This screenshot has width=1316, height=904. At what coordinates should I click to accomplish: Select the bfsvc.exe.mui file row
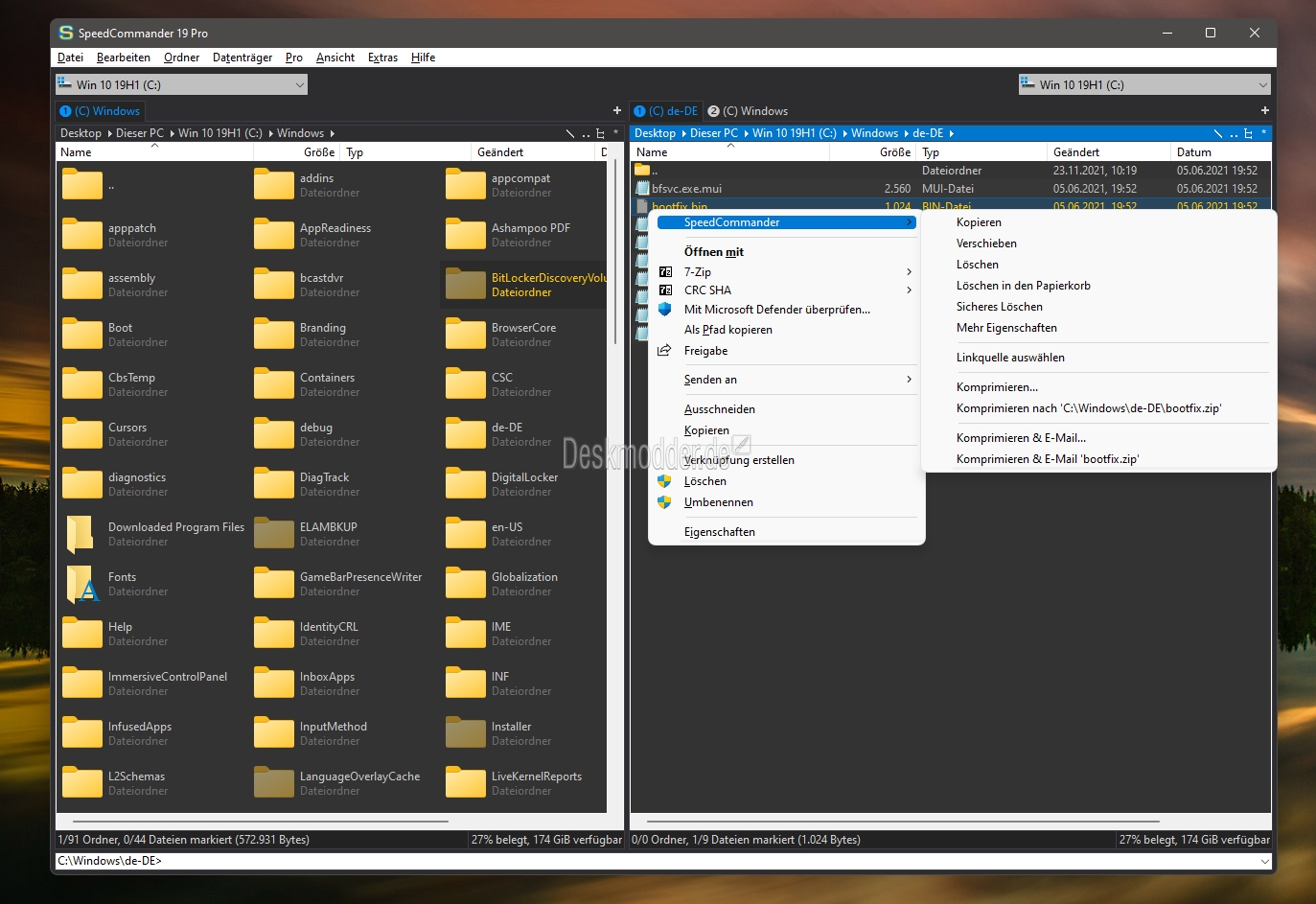pyautogui.click(x=952, y=189)
